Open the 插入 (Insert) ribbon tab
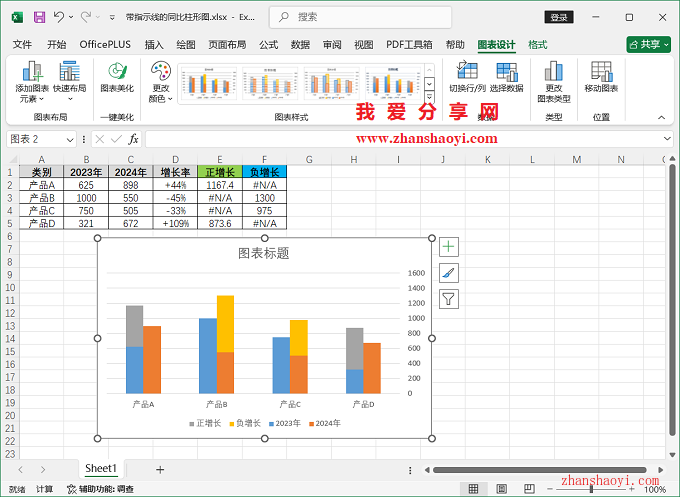Screen dimensions: 680x497 coord(154,45)
